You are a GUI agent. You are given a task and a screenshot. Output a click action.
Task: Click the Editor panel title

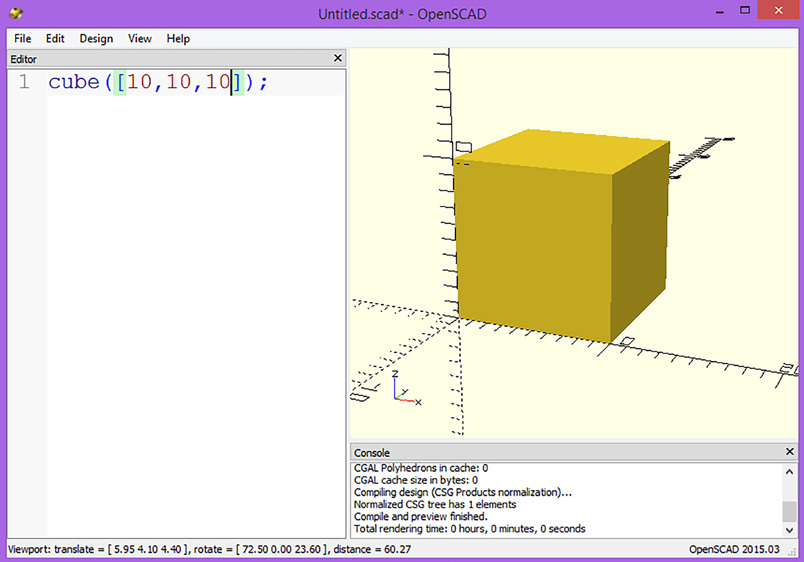pyautogui.click(x=24, y=59)
